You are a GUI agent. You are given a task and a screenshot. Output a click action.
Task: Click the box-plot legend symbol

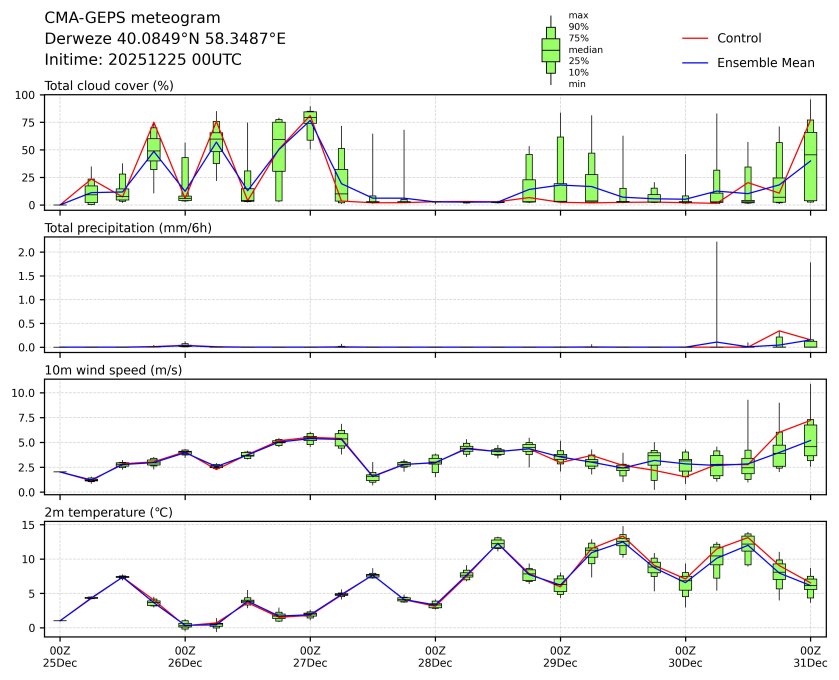click(x=550, y=49)
